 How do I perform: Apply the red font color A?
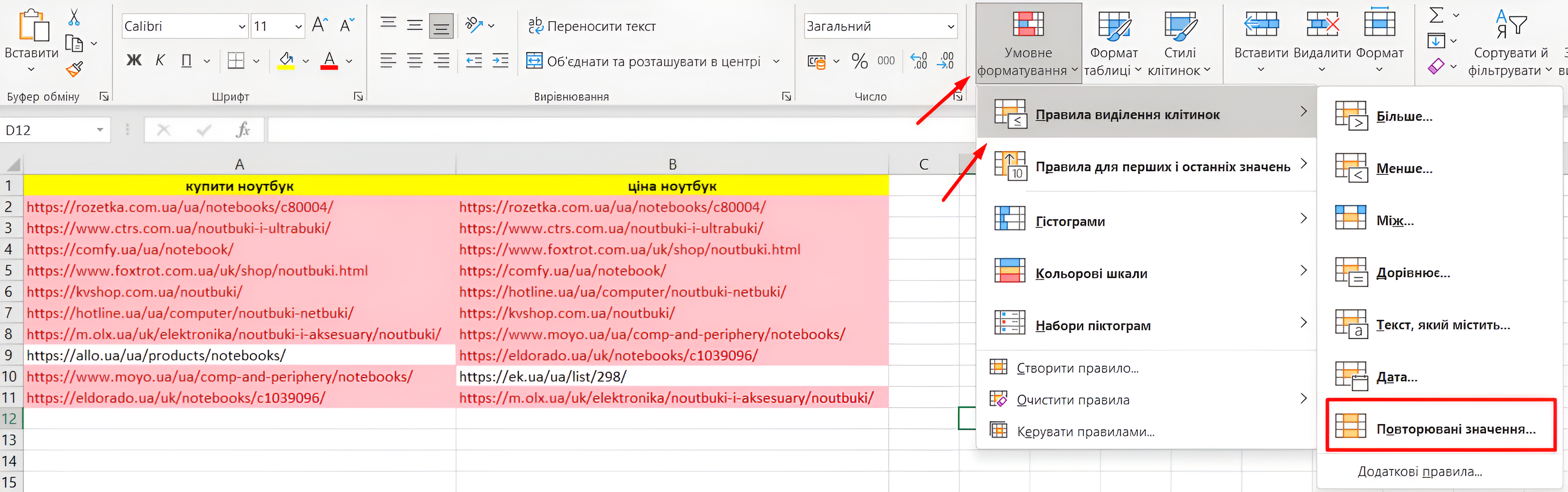click(x=329, y=60)
